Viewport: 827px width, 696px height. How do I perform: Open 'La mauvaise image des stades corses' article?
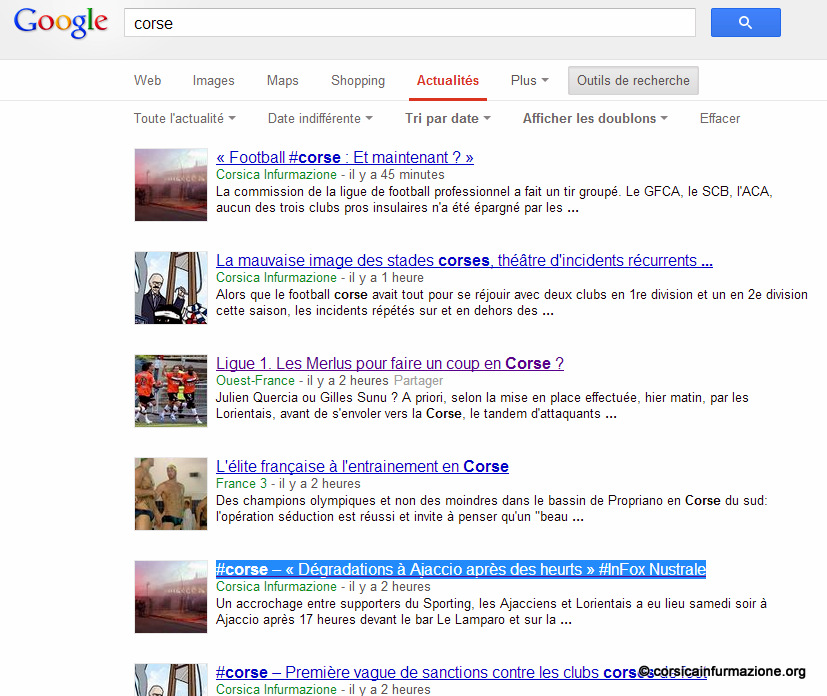(x=464, y=260)
